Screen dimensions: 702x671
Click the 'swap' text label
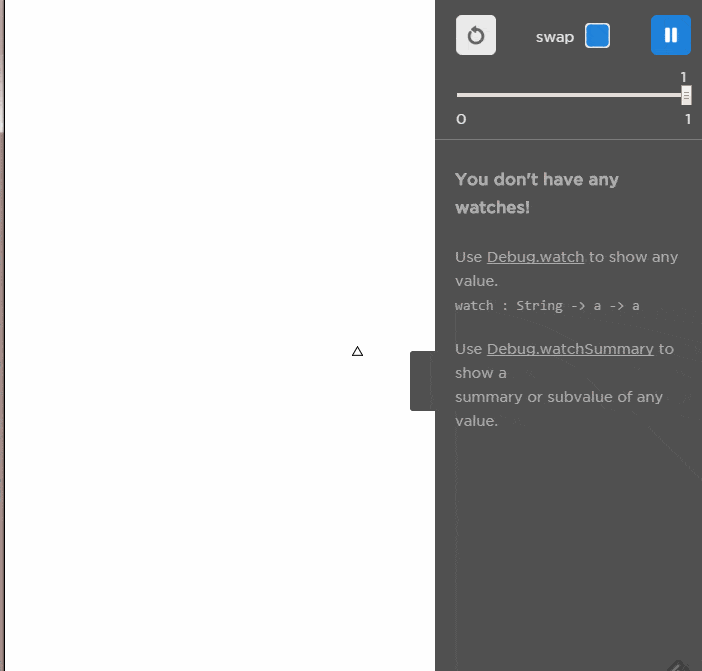(554, 37)
